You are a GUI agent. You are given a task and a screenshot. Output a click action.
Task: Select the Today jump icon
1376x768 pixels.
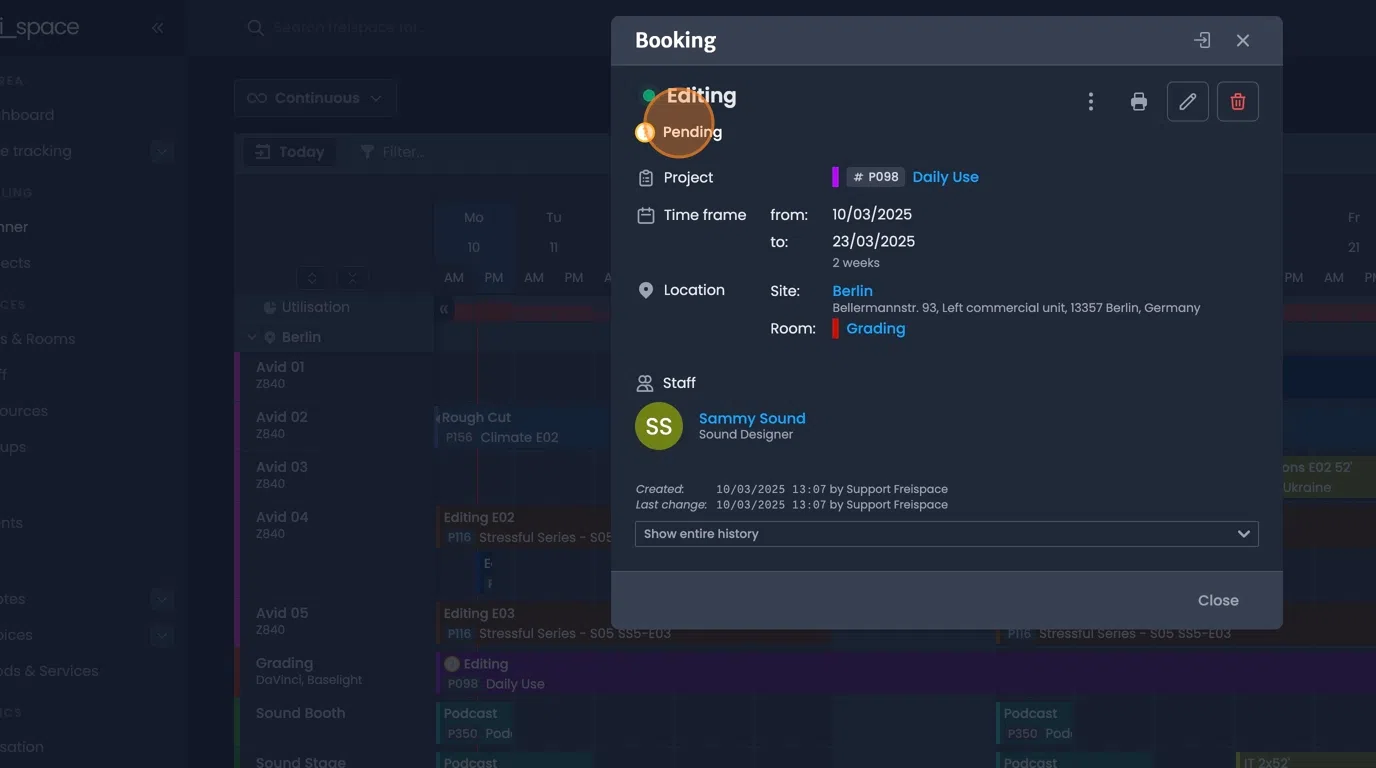[x=262, y=151]
